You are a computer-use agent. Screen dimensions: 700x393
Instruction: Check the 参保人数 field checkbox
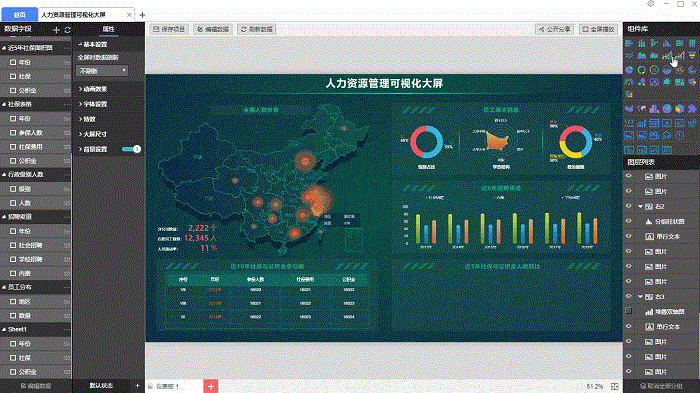[13, 133]
